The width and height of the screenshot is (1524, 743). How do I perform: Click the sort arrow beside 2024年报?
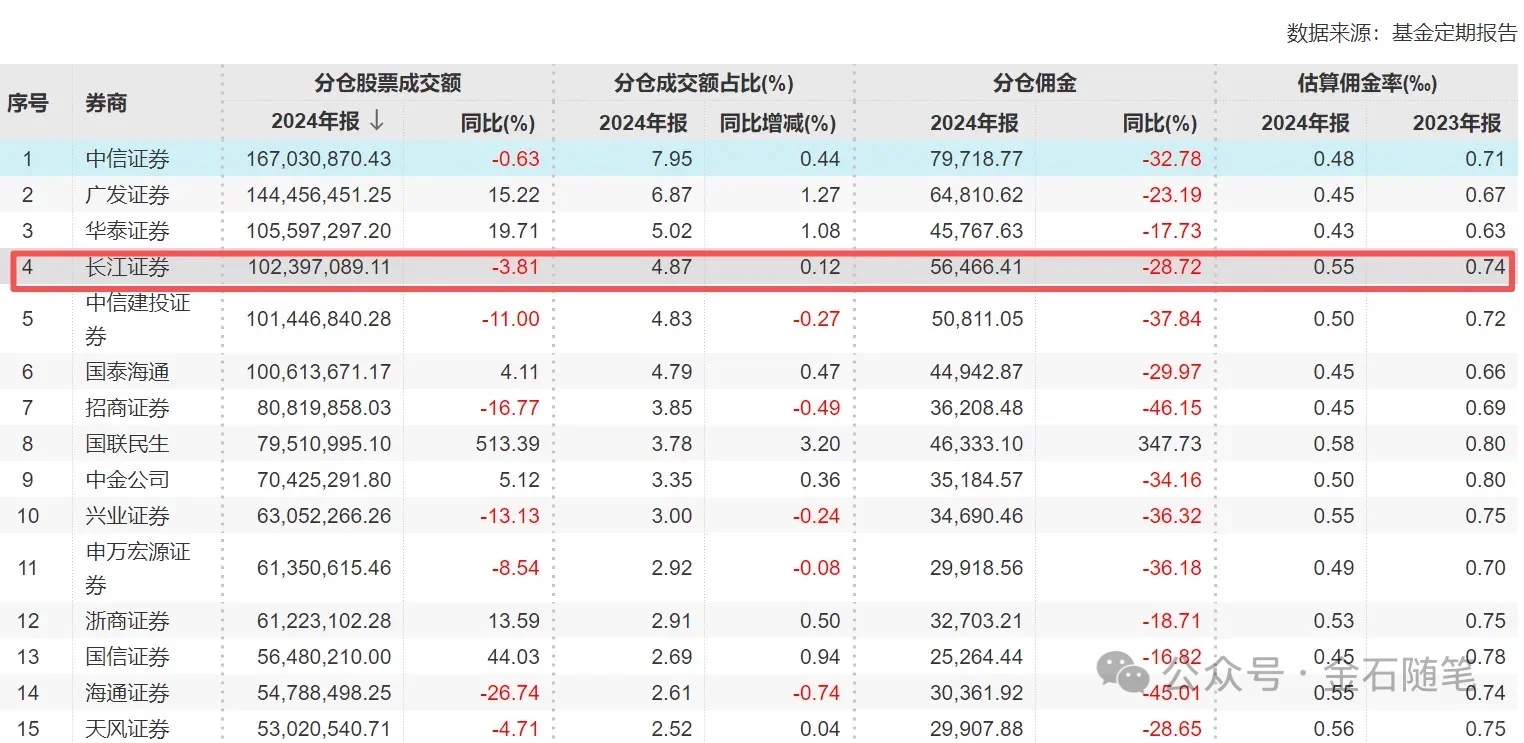[x=376, y=122]
